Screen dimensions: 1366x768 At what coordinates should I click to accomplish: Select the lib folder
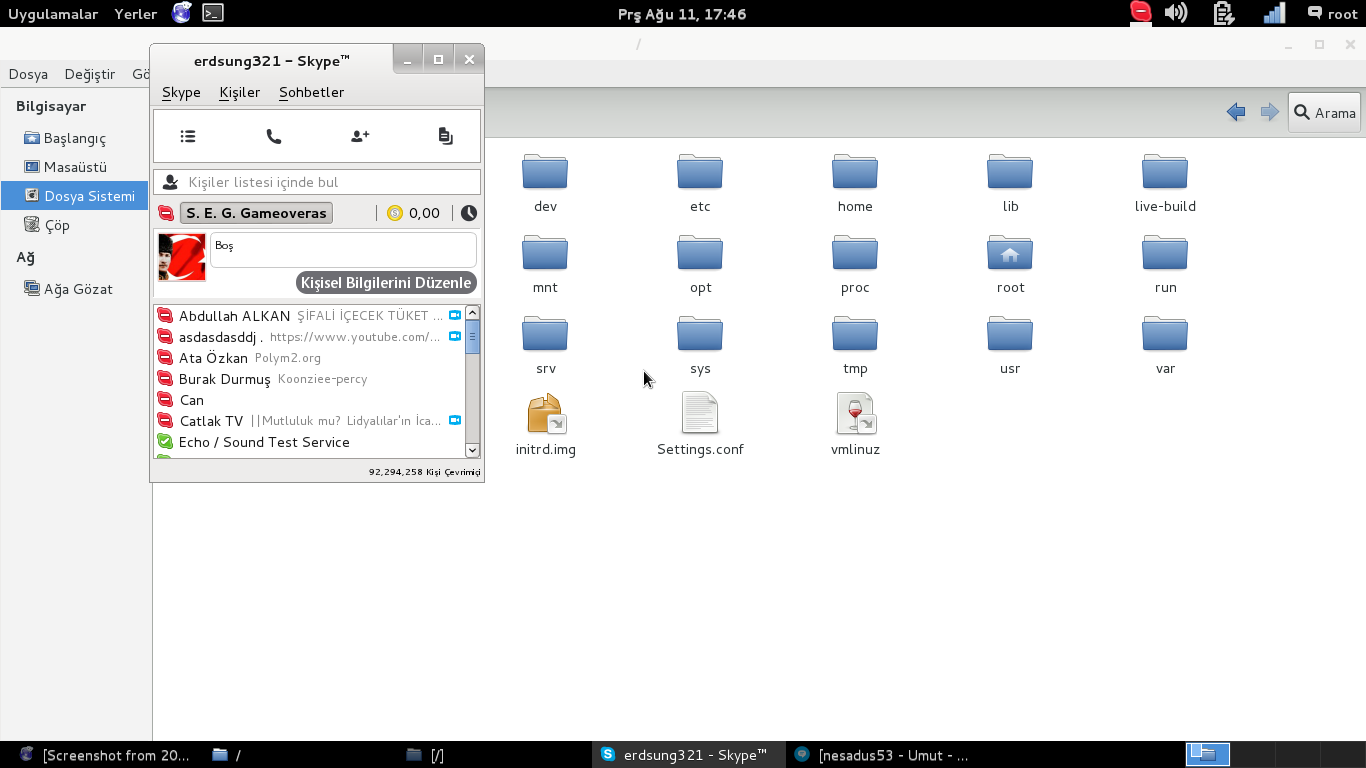coord(1010,184)
